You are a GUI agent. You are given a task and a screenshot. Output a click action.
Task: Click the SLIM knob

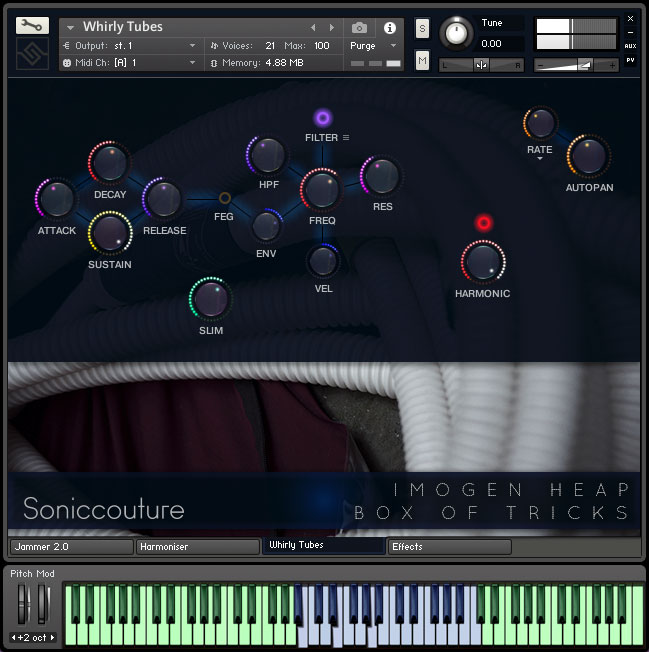tap(211, 299)
